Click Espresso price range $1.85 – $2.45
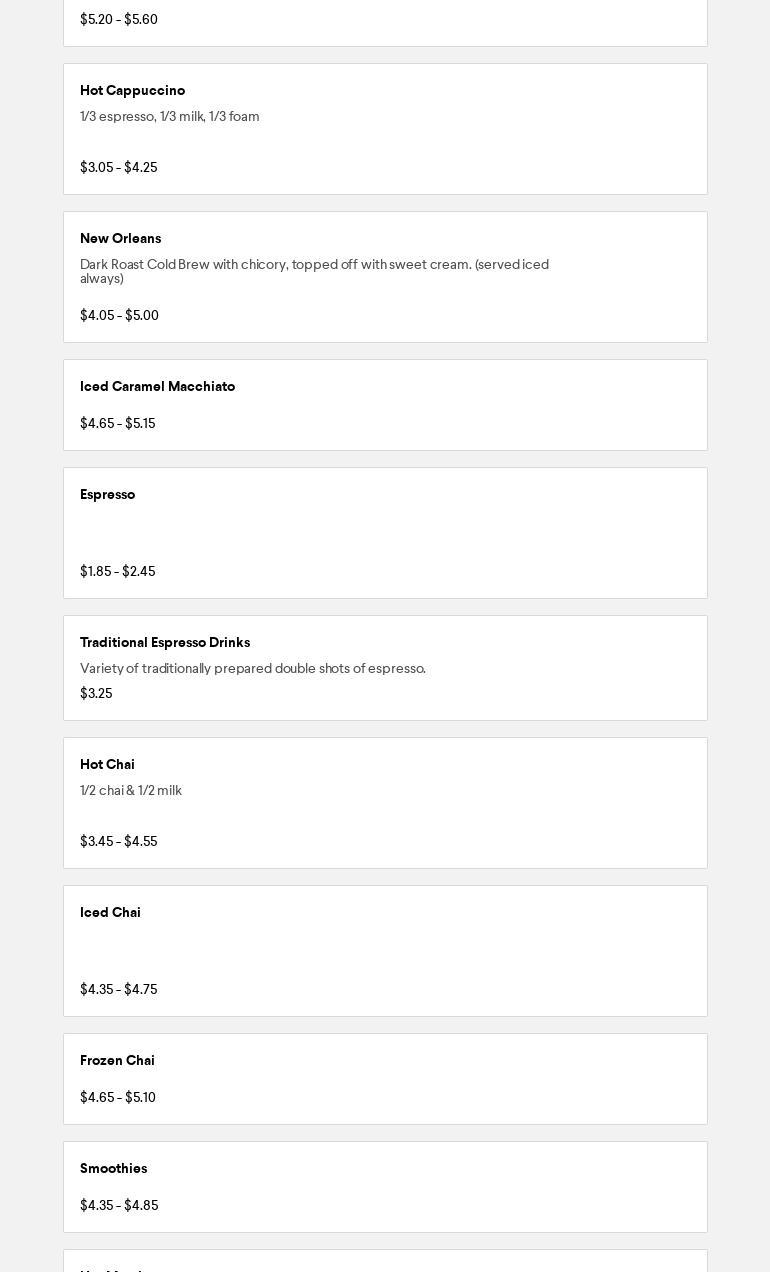 point(117,571)
